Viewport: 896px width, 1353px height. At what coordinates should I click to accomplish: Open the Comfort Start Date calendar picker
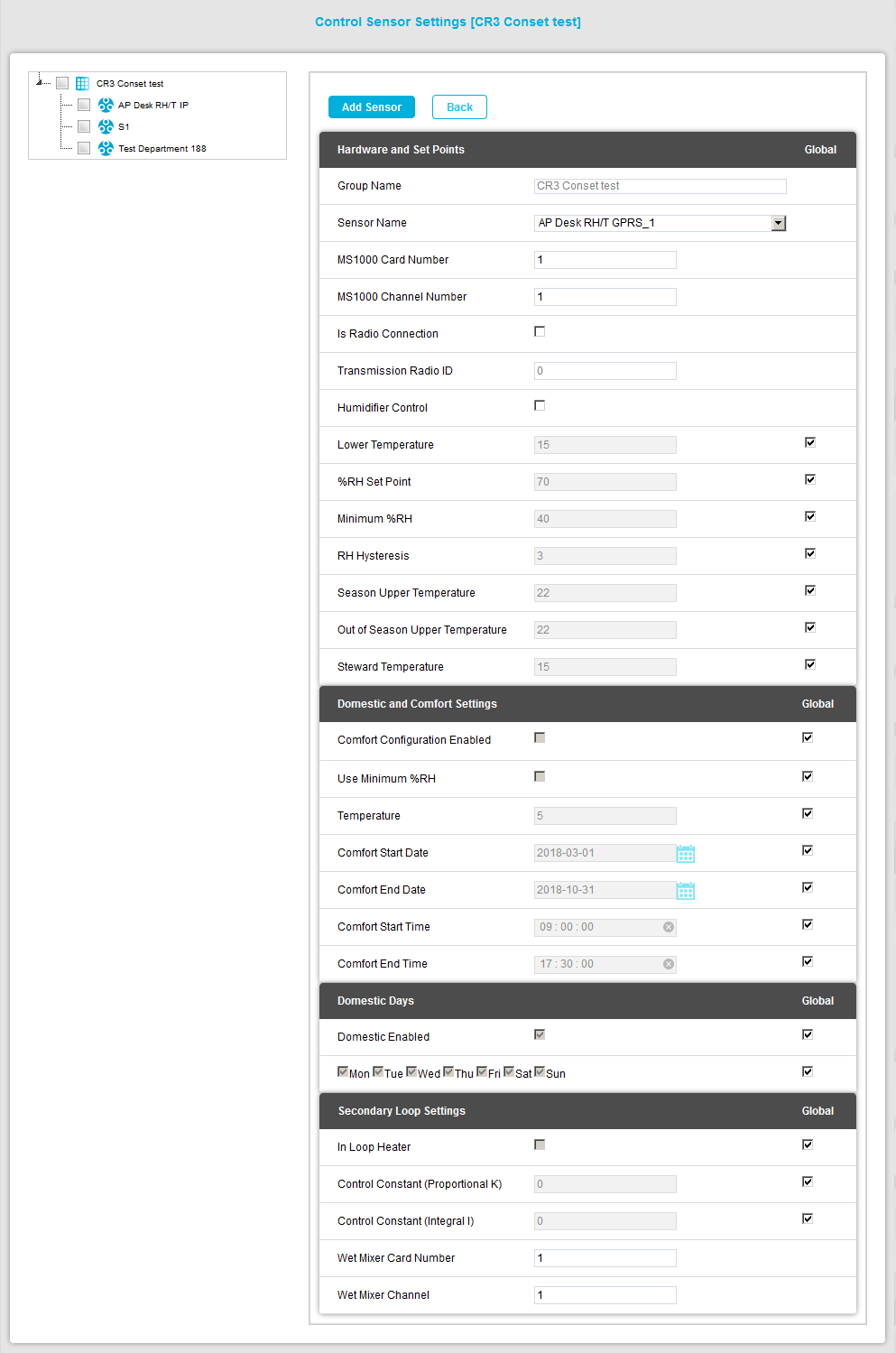[x=686, y=854]
